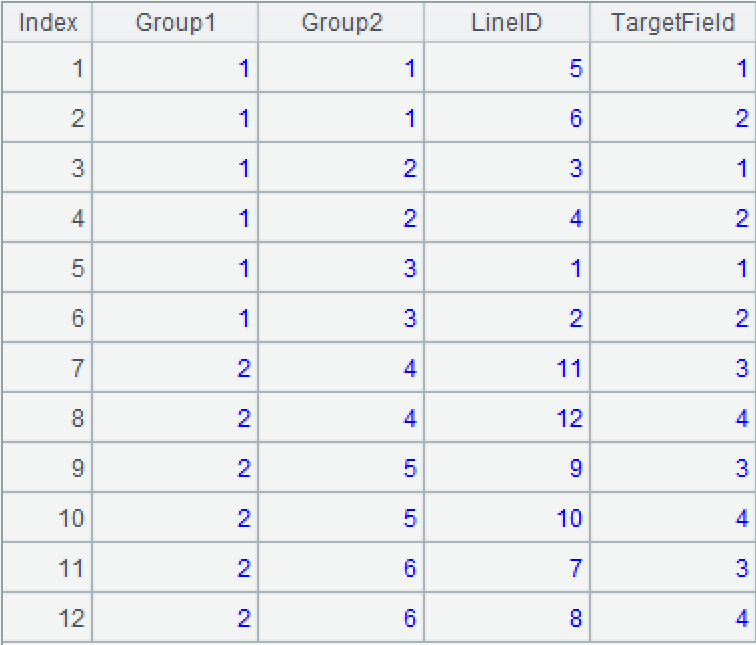Click row index 10 cell
This screenshot has height=645, width=756.
(x=48, y=518)
